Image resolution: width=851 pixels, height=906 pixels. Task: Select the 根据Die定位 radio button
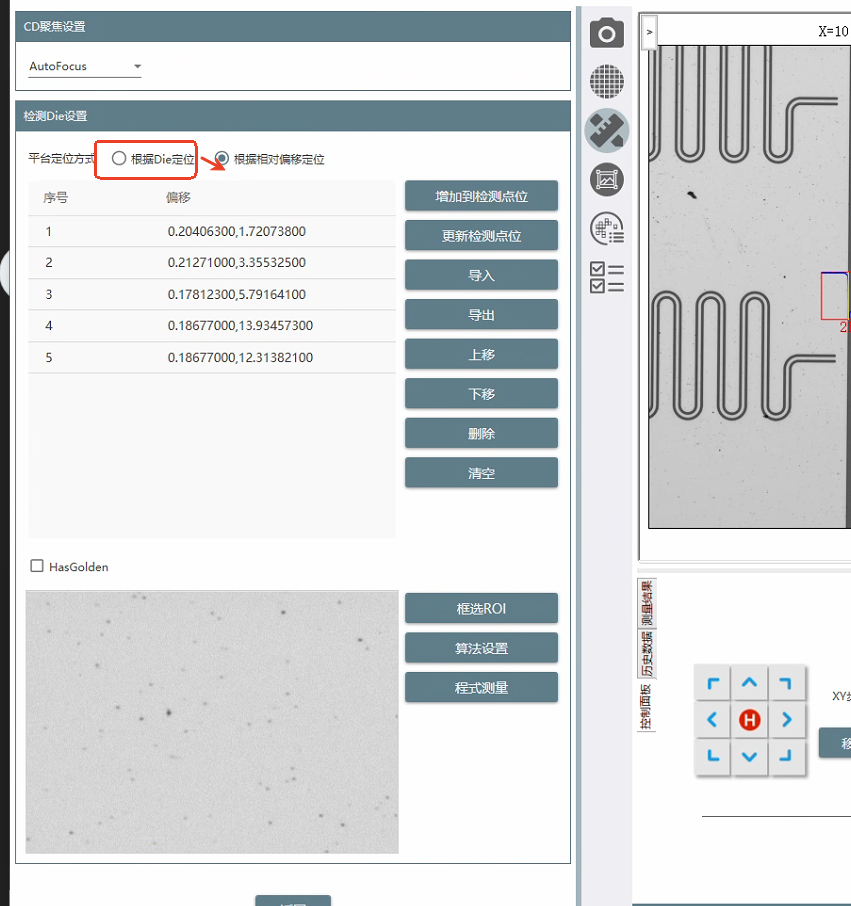click(119, 158)
